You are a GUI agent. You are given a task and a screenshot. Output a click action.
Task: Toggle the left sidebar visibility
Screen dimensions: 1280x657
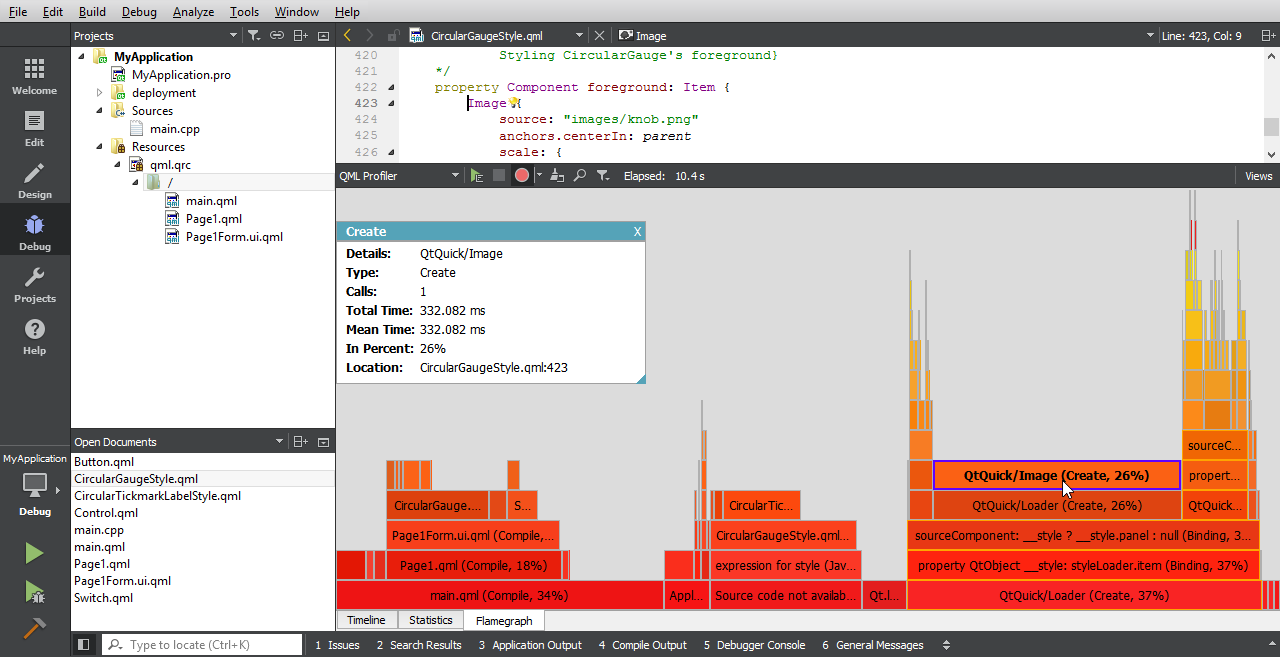pyautogui.click(x=84, y=645)
